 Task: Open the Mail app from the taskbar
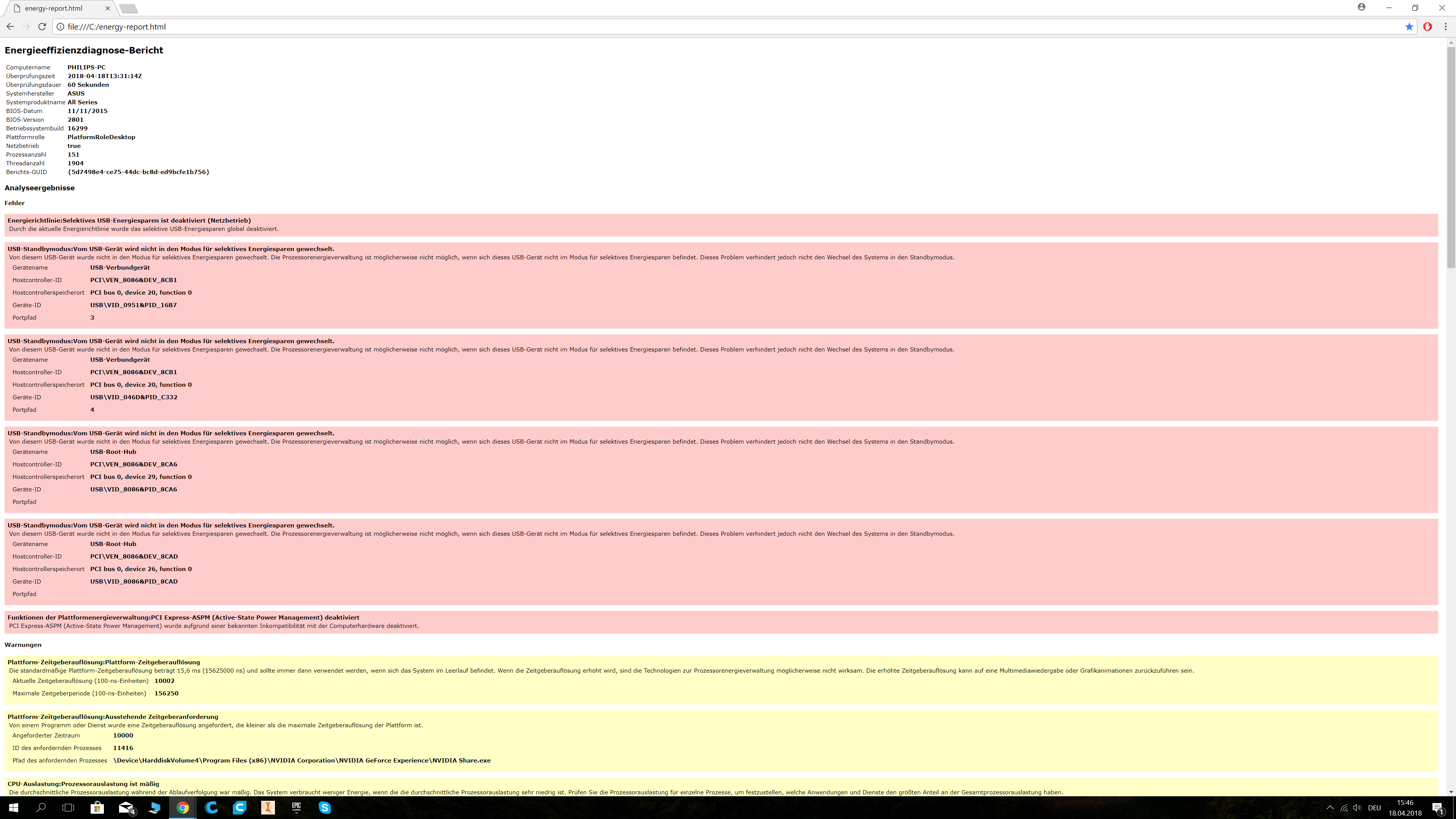(126, 808)
